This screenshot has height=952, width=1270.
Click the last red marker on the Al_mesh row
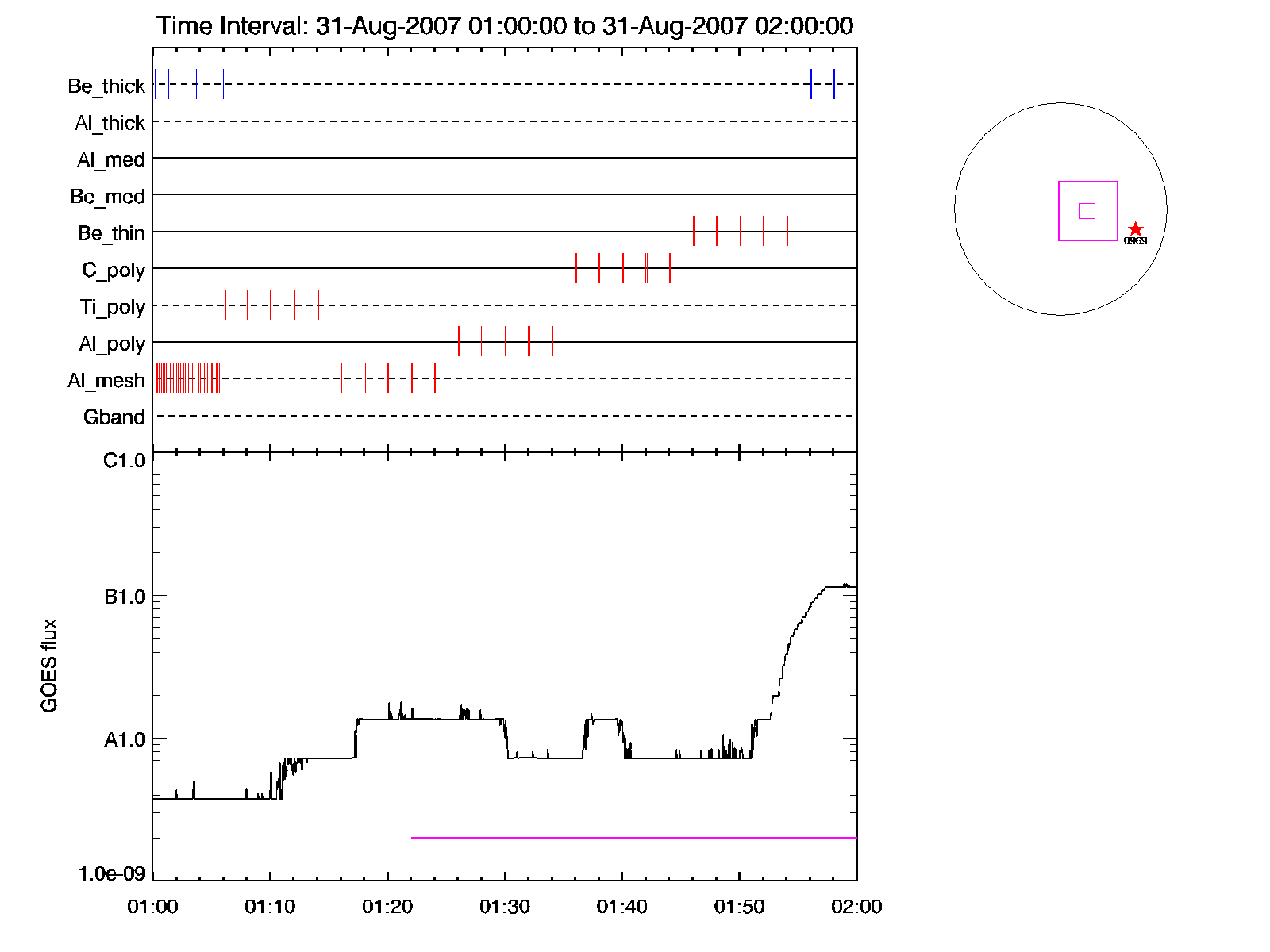pyautogui.click(x=435, y=378)
